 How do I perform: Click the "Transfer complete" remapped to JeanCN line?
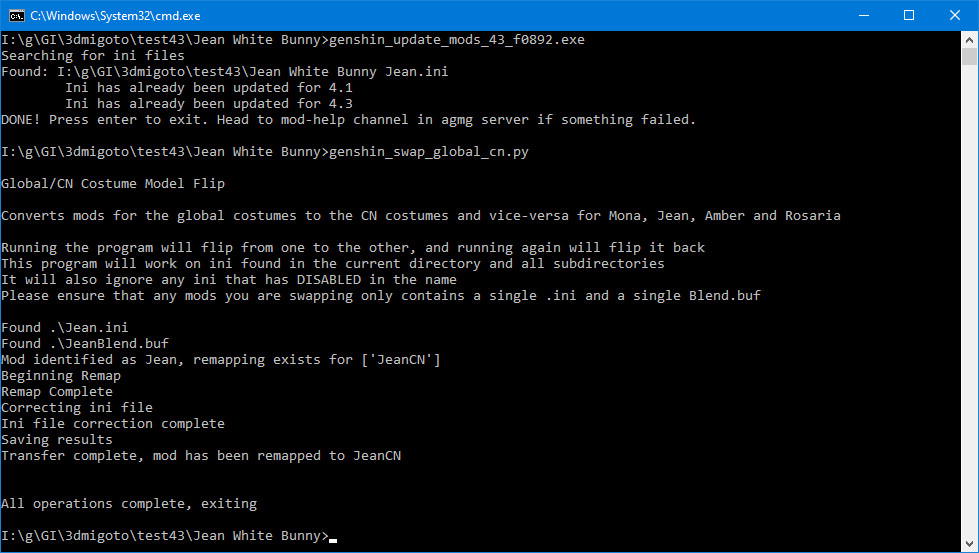pos(201,456)
